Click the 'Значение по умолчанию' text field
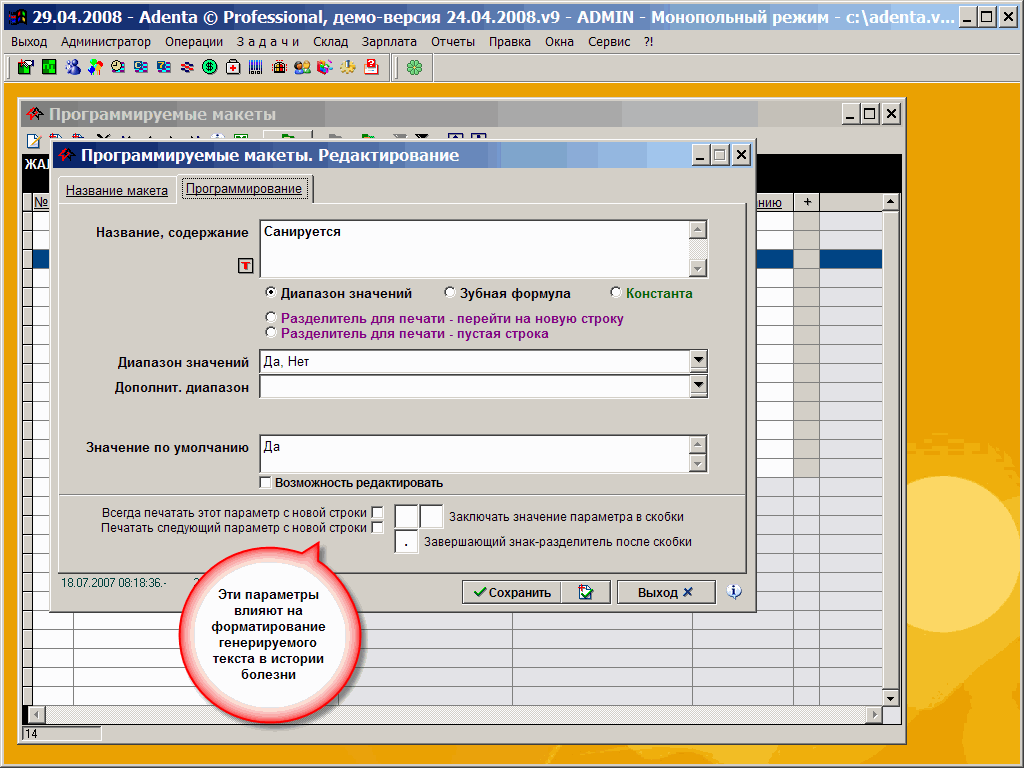The height and width of the screenshot is (768, 1024). coord(472,453)
